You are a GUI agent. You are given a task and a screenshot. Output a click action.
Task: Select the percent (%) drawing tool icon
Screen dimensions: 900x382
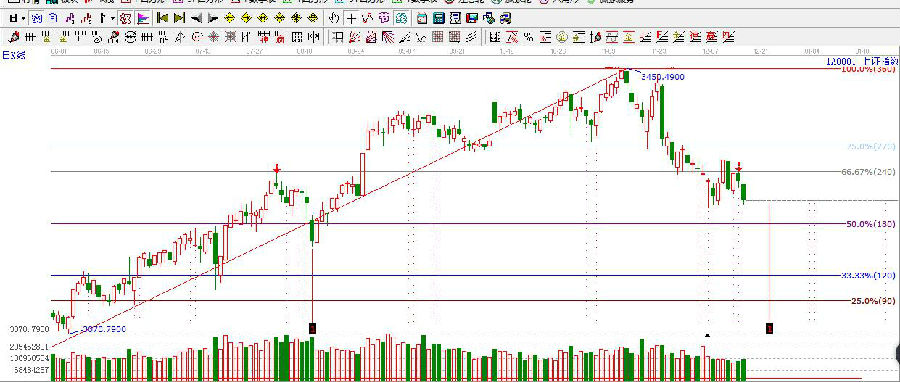[528, 38]
